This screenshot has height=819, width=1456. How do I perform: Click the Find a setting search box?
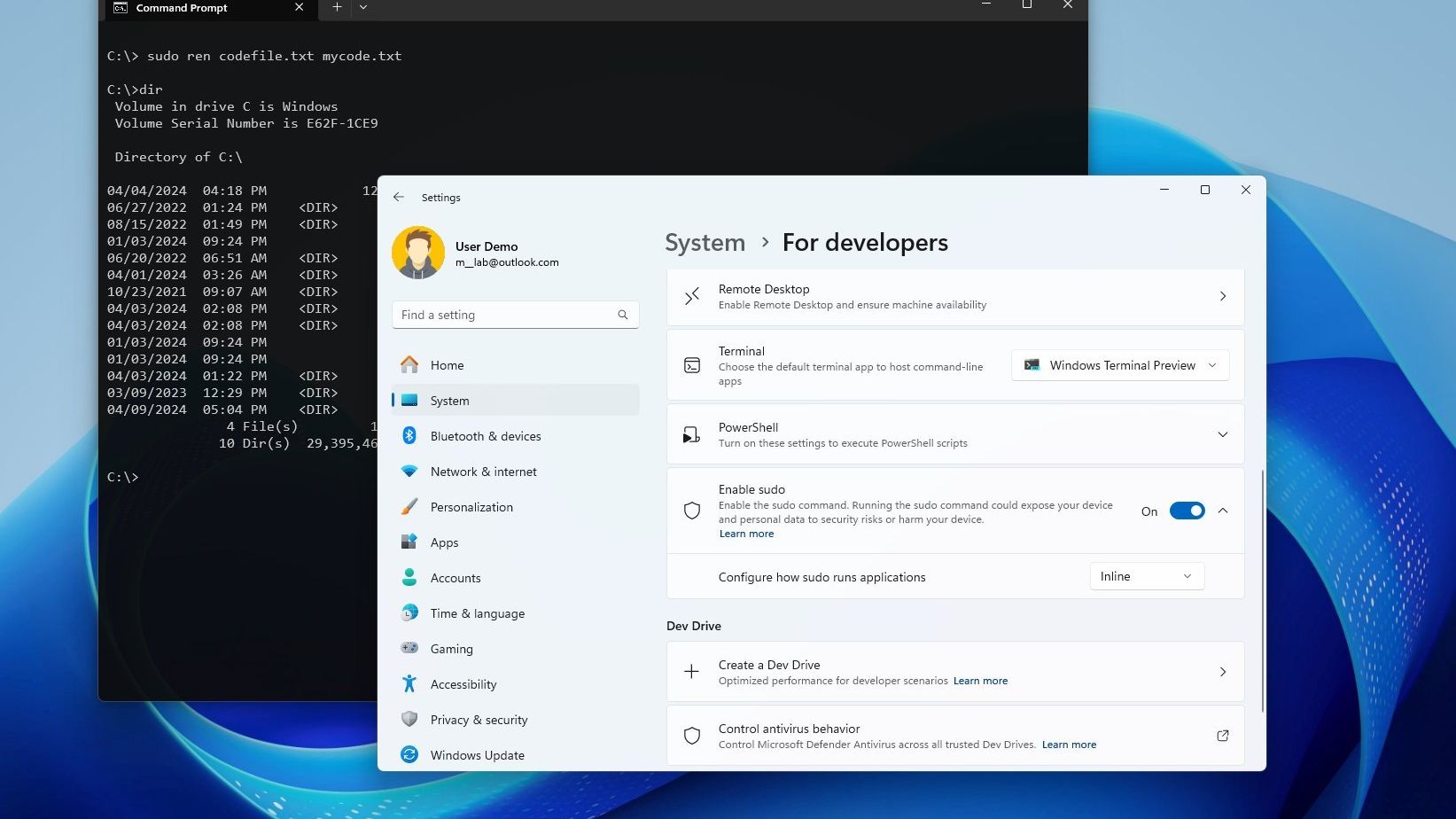point(505,315)
